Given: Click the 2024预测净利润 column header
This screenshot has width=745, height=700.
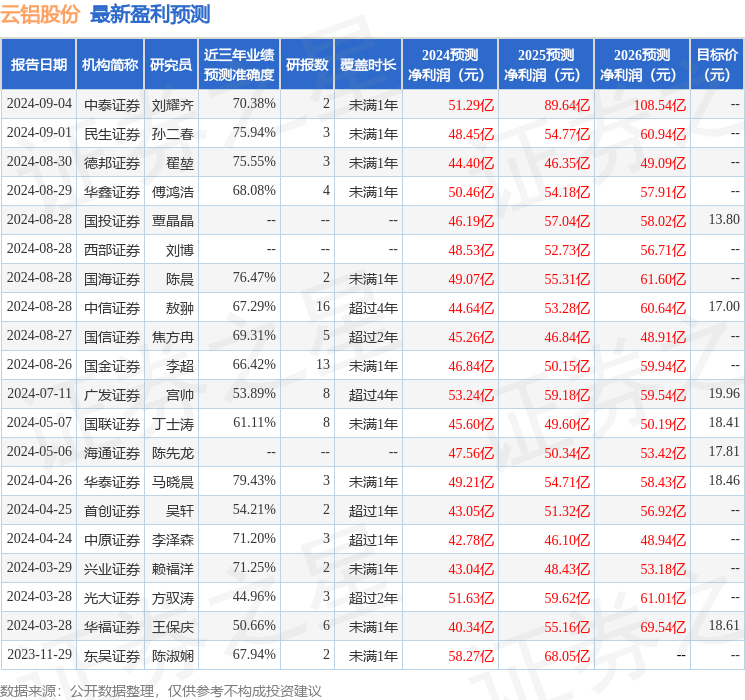Looking at the screenshot, I should click(x=450, y=65).
